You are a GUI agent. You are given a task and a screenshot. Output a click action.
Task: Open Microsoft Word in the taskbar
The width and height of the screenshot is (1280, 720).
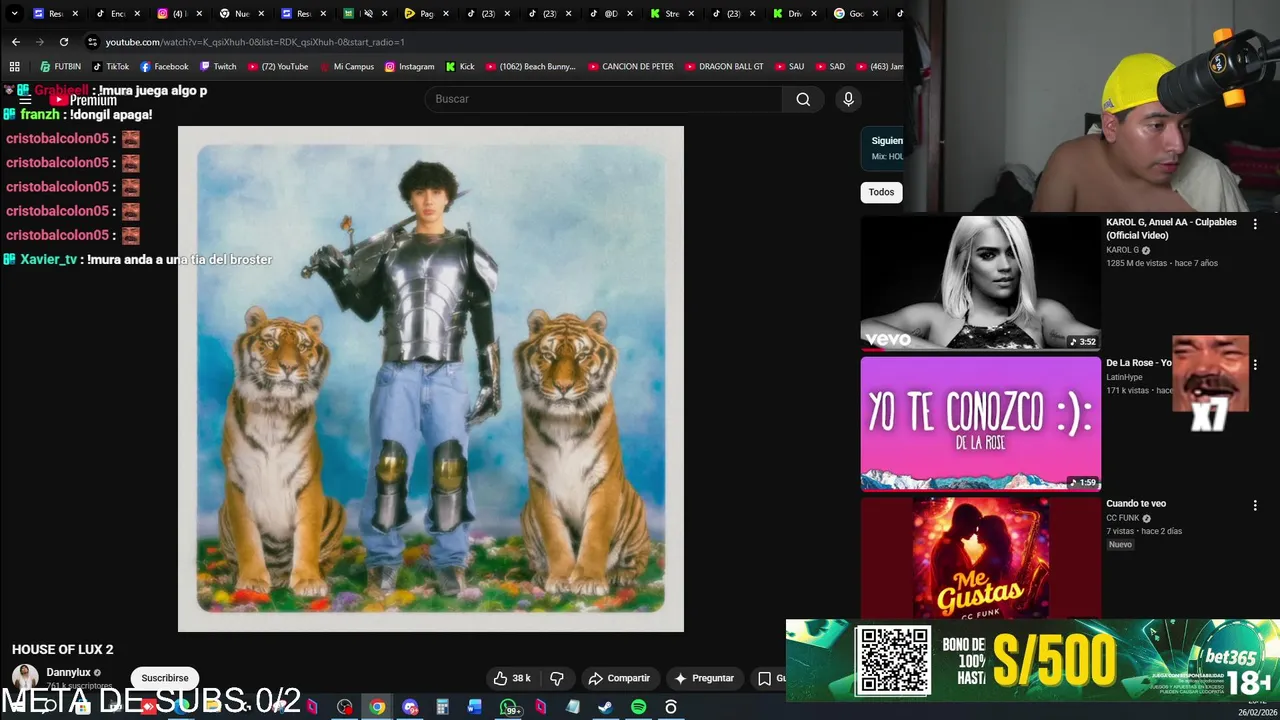475,707
